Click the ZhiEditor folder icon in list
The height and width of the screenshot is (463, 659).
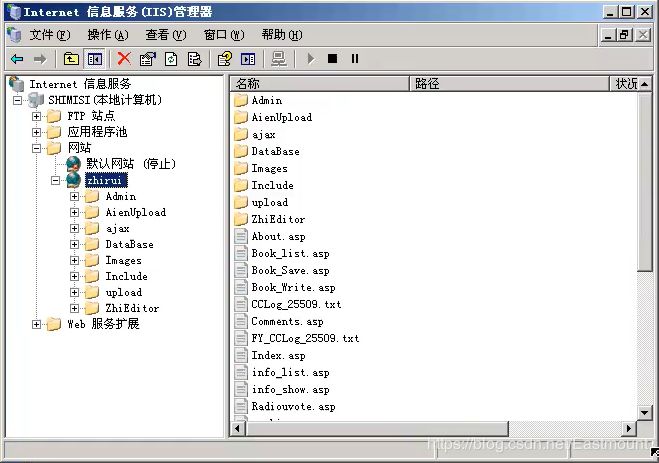[x=241, y=219]
